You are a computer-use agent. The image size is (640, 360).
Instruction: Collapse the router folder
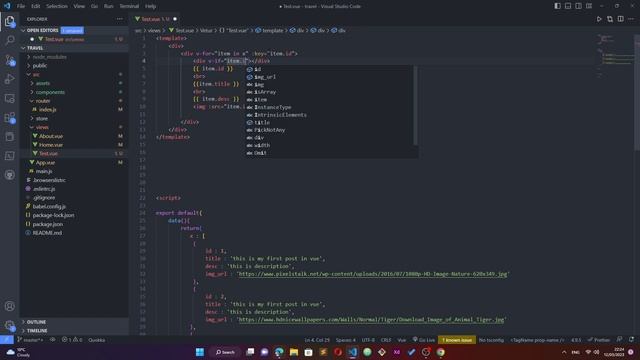coord(42,101)
